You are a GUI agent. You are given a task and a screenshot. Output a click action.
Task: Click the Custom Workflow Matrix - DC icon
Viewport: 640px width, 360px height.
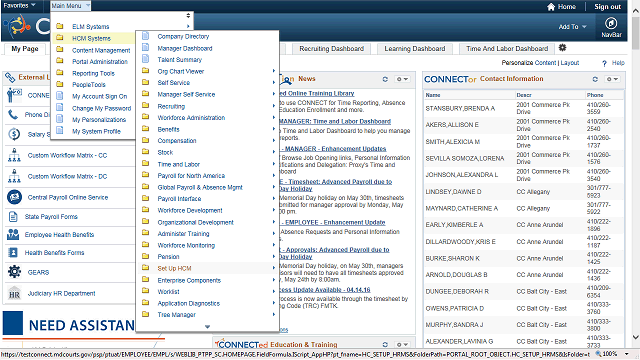point(14,176)
